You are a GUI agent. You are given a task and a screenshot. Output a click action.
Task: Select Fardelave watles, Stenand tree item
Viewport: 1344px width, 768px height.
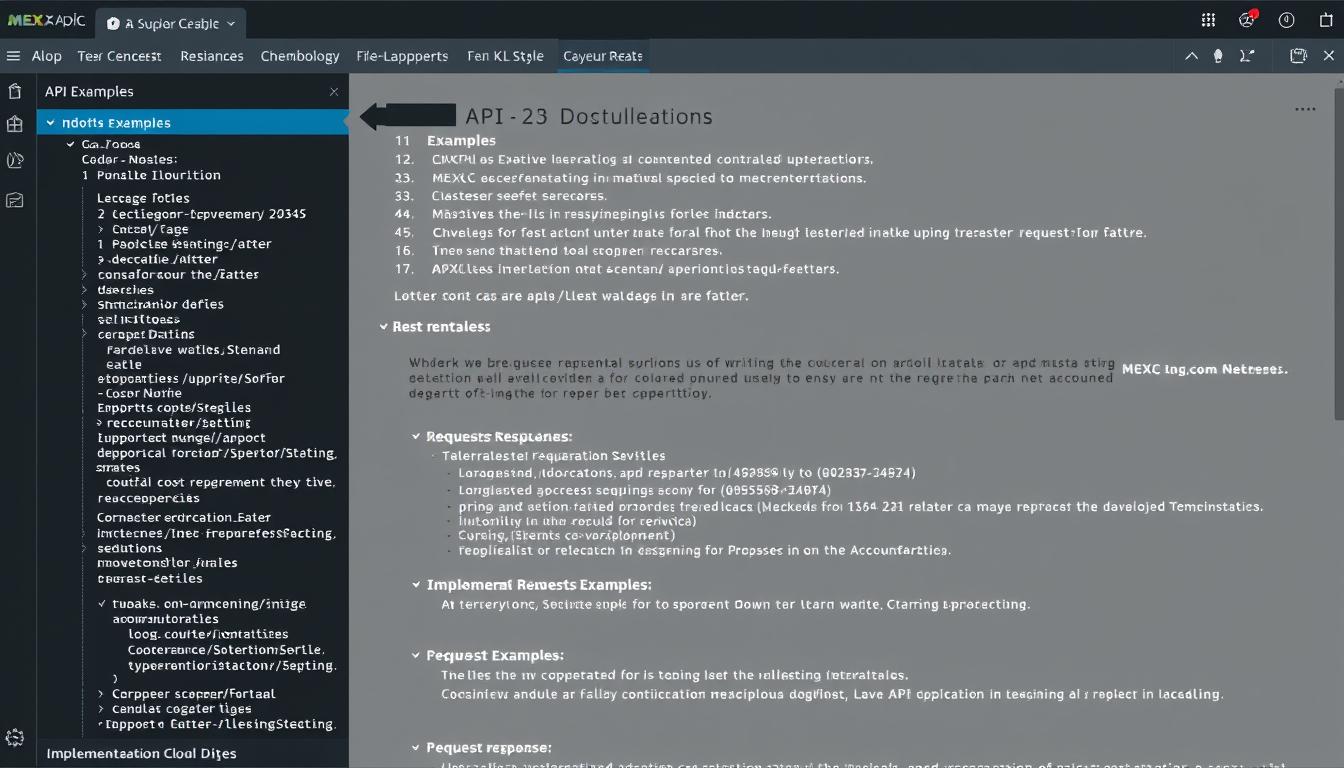pyautogui.click(x=193, y=350)
